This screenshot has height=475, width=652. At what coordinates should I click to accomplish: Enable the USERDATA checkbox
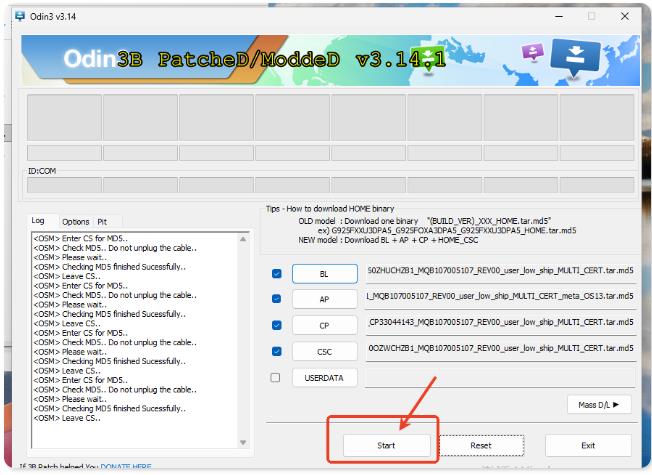tap(275, 377)
